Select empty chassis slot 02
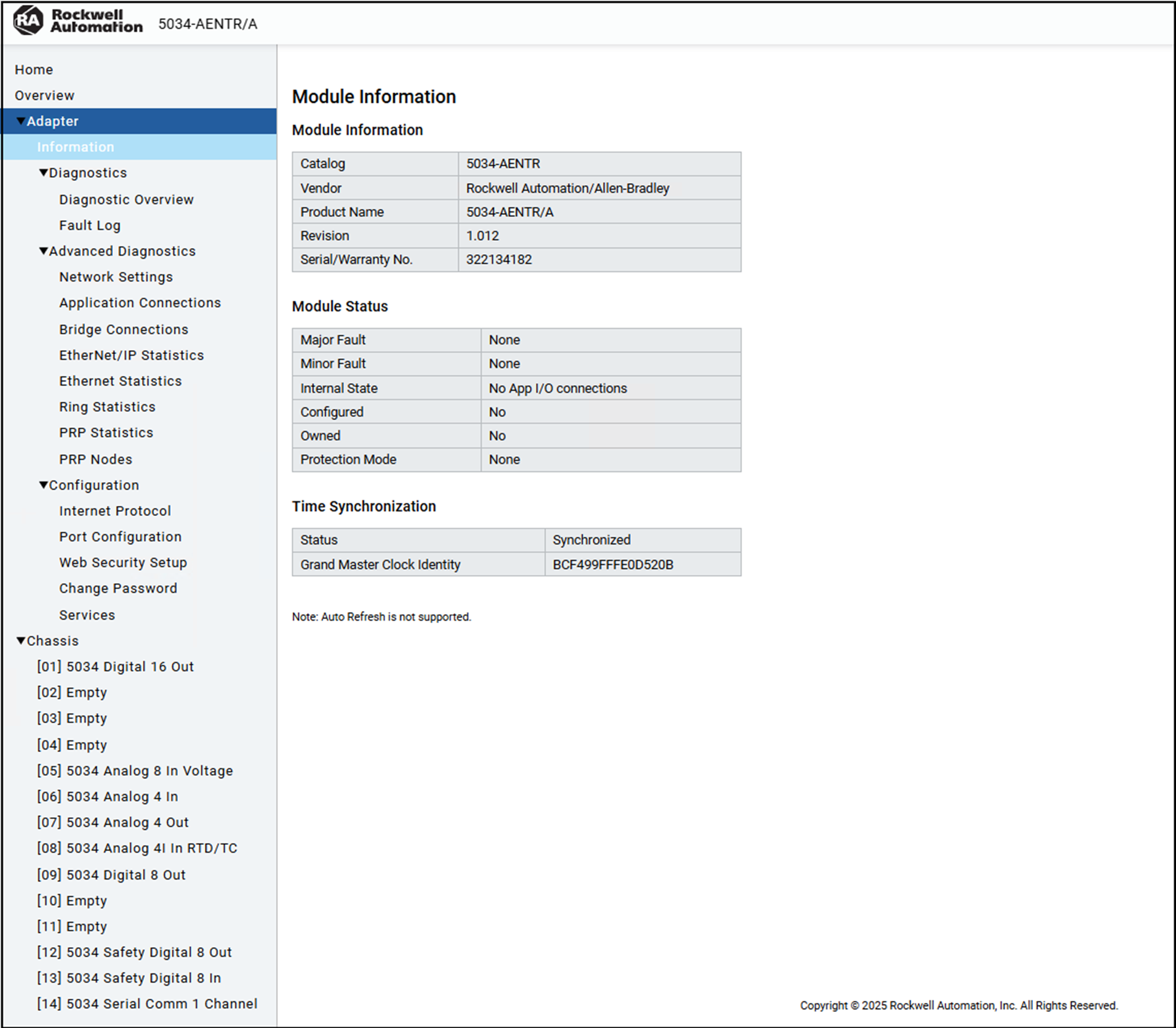 (x=72, y=692)
